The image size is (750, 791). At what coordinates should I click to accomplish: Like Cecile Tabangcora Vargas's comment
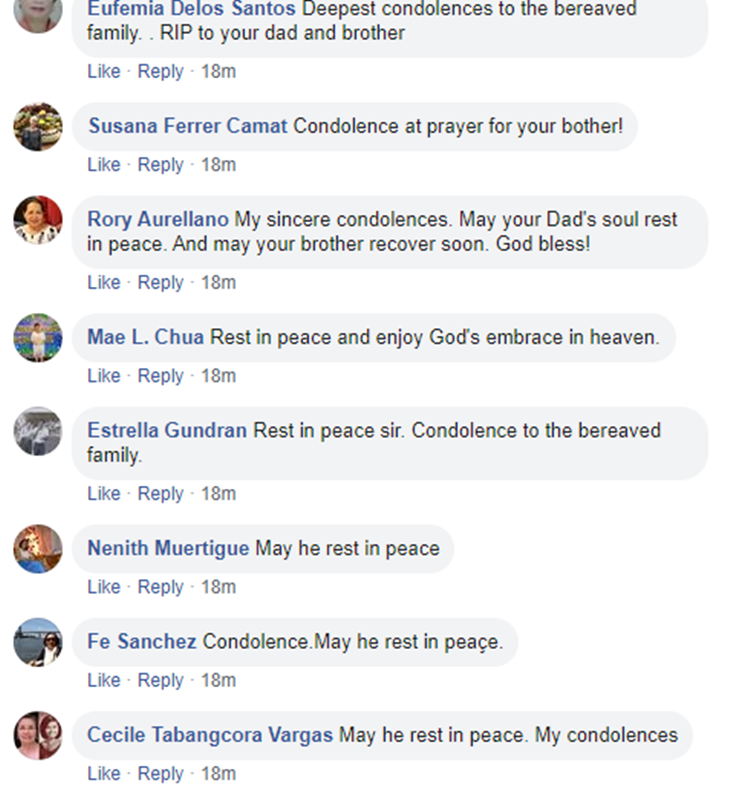pyautogui.click(x=103, y=774)
